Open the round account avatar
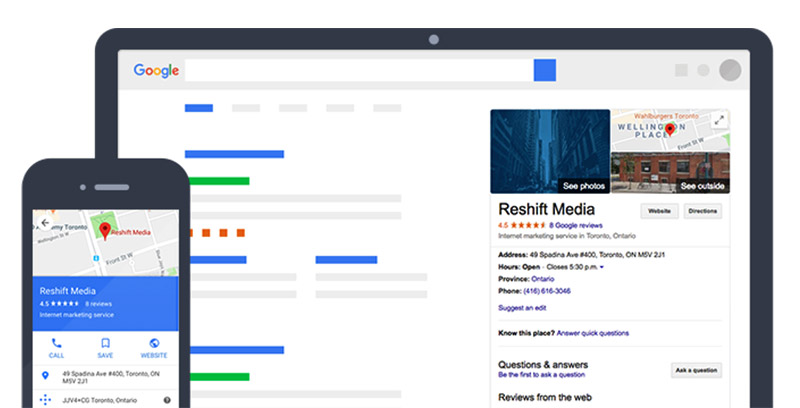Viewport: 800px width, 408px height. (x=730, y=70)
